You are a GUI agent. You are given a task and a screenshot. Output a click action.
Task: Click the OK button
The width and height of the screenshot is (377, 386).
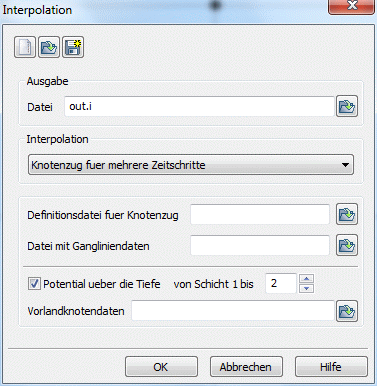[161, 367]
